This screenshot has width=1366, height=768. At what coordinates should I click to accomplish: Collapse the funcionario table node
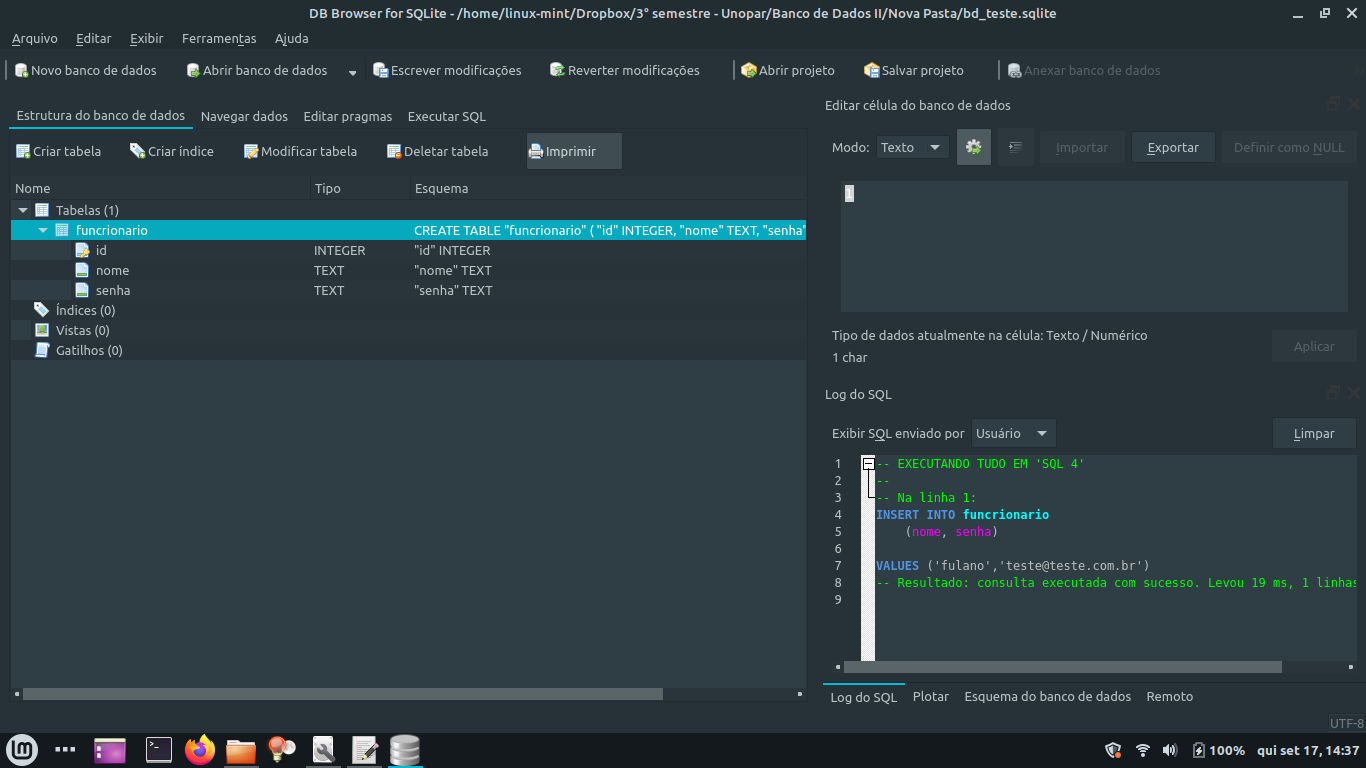[42, 230]
